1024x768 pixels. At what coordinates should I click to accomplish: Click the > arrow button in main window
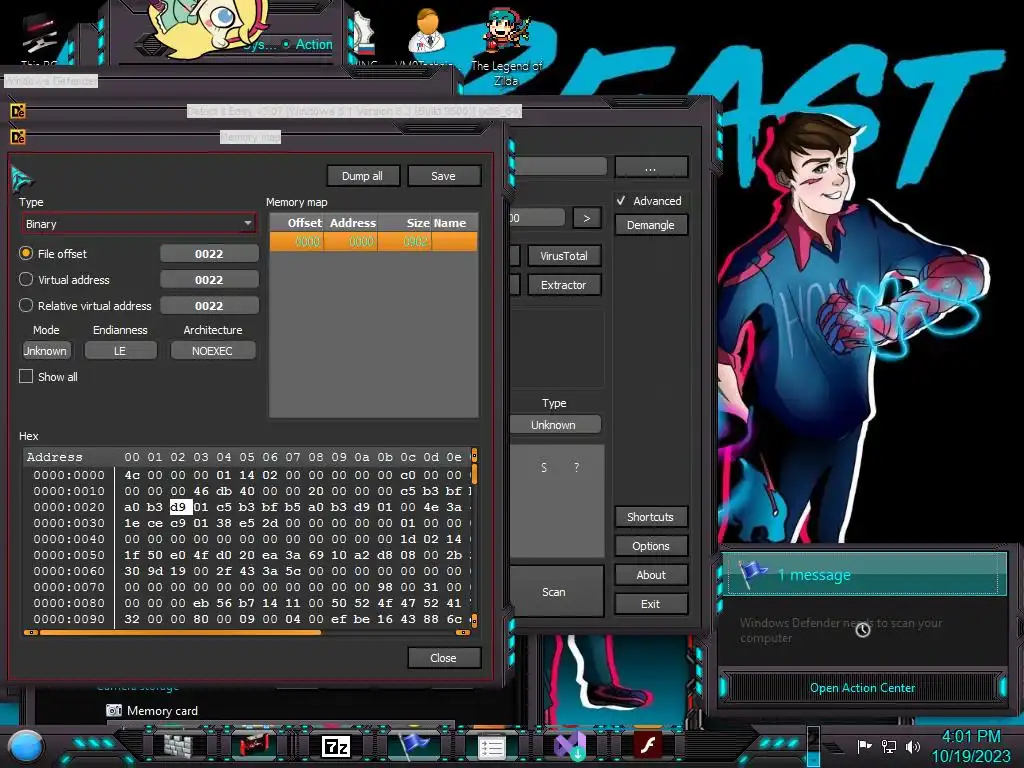(x=586, y=217)
